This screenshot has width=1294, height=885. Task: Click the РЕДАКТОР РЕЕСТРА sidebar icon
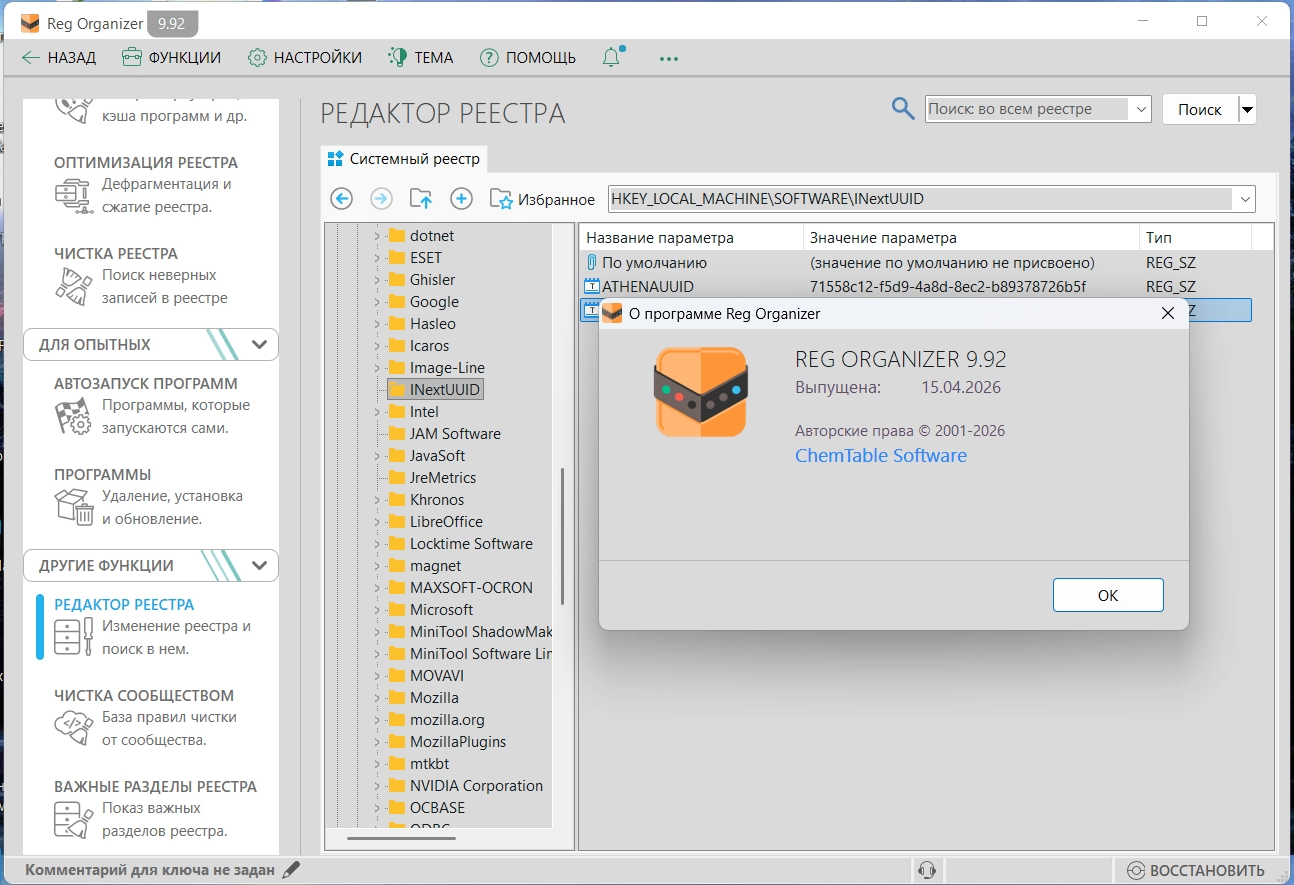click(x=73, y=638)
